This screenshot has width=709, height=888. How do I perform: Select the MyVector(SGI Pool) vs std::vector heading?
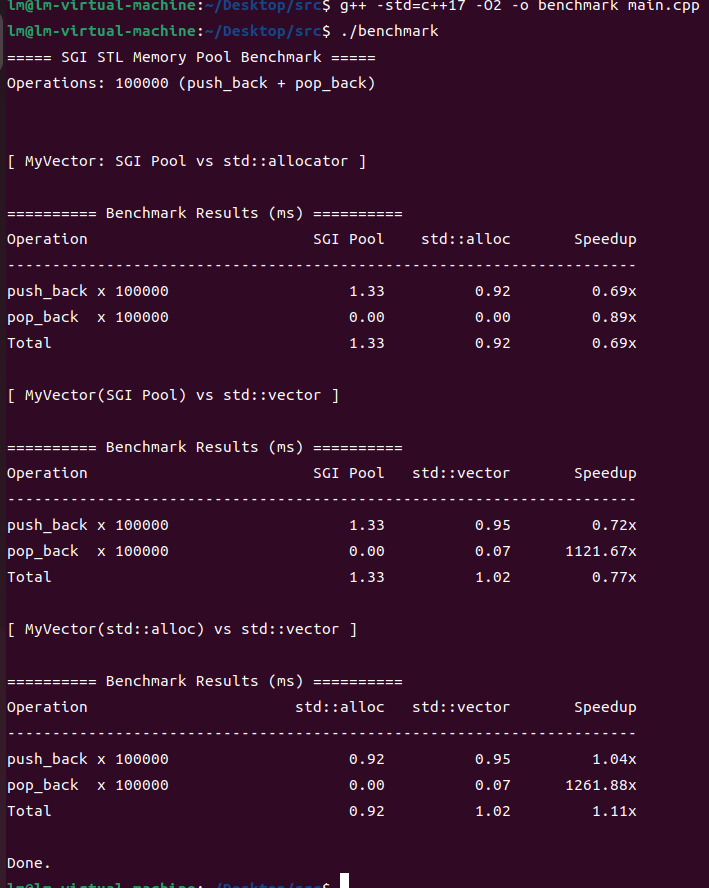pos(173,395)
